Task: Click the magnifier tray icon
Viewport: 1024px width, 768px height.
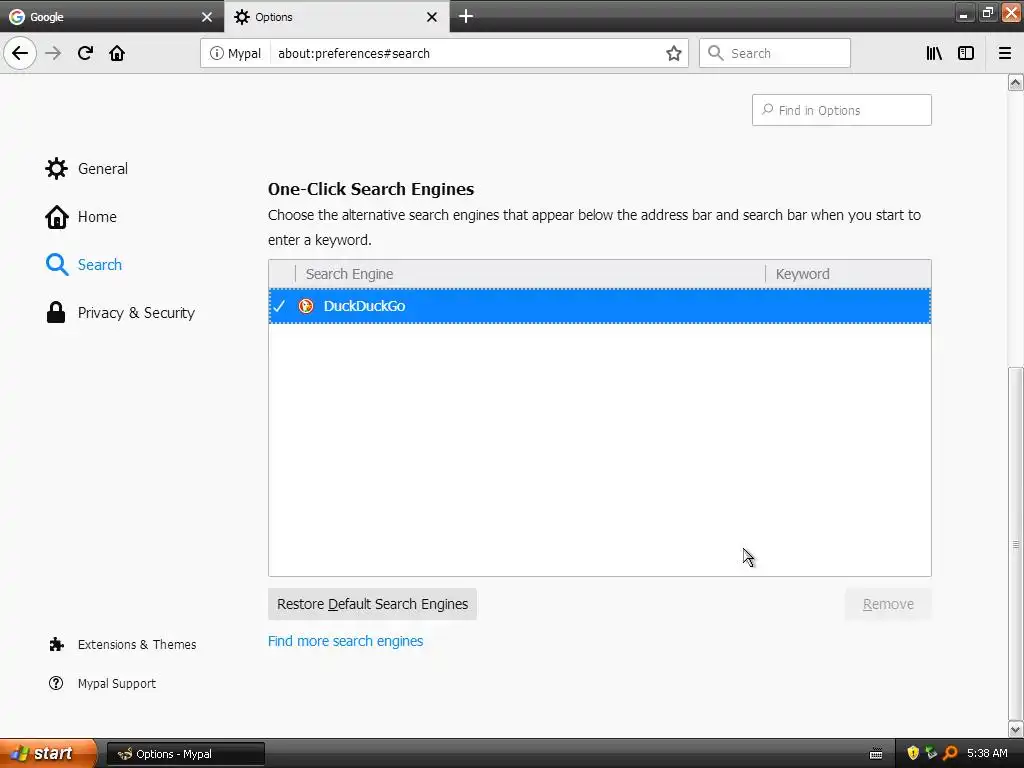Action: tap(950, 754)
